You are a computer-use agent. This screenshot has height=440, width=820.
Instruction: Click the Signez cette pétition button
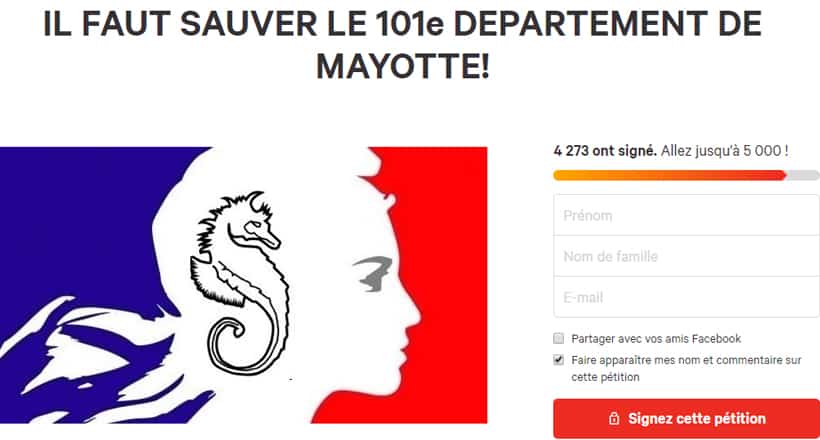pos(686,419)
